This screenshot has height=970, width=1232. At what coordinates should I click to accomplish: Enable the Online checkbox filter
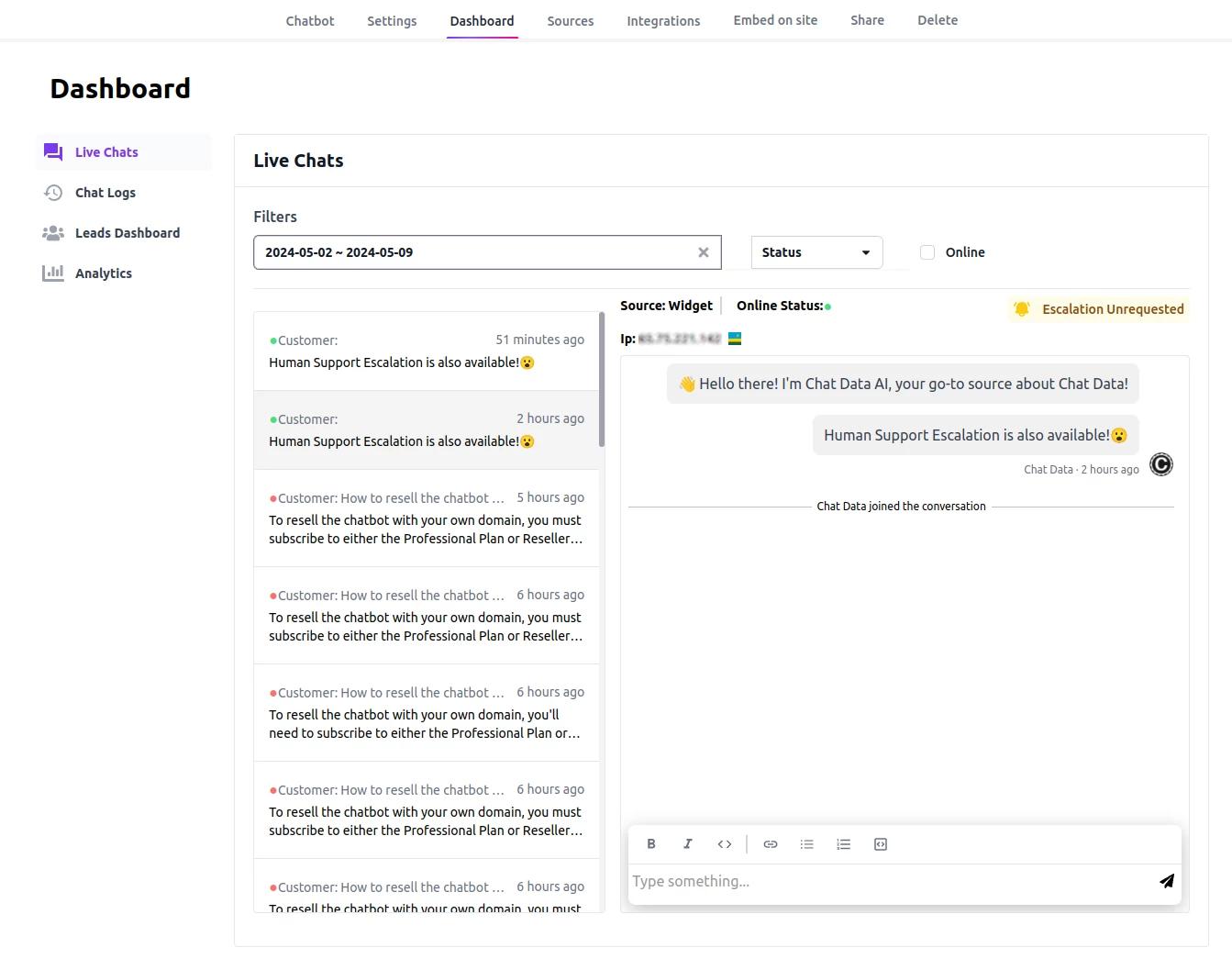[927, 252]
